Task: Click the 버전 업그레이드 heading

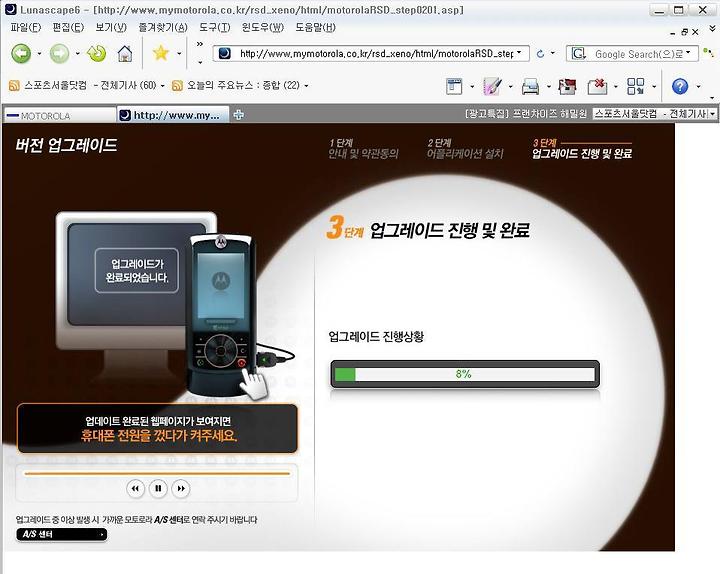Action: [66, 145]
